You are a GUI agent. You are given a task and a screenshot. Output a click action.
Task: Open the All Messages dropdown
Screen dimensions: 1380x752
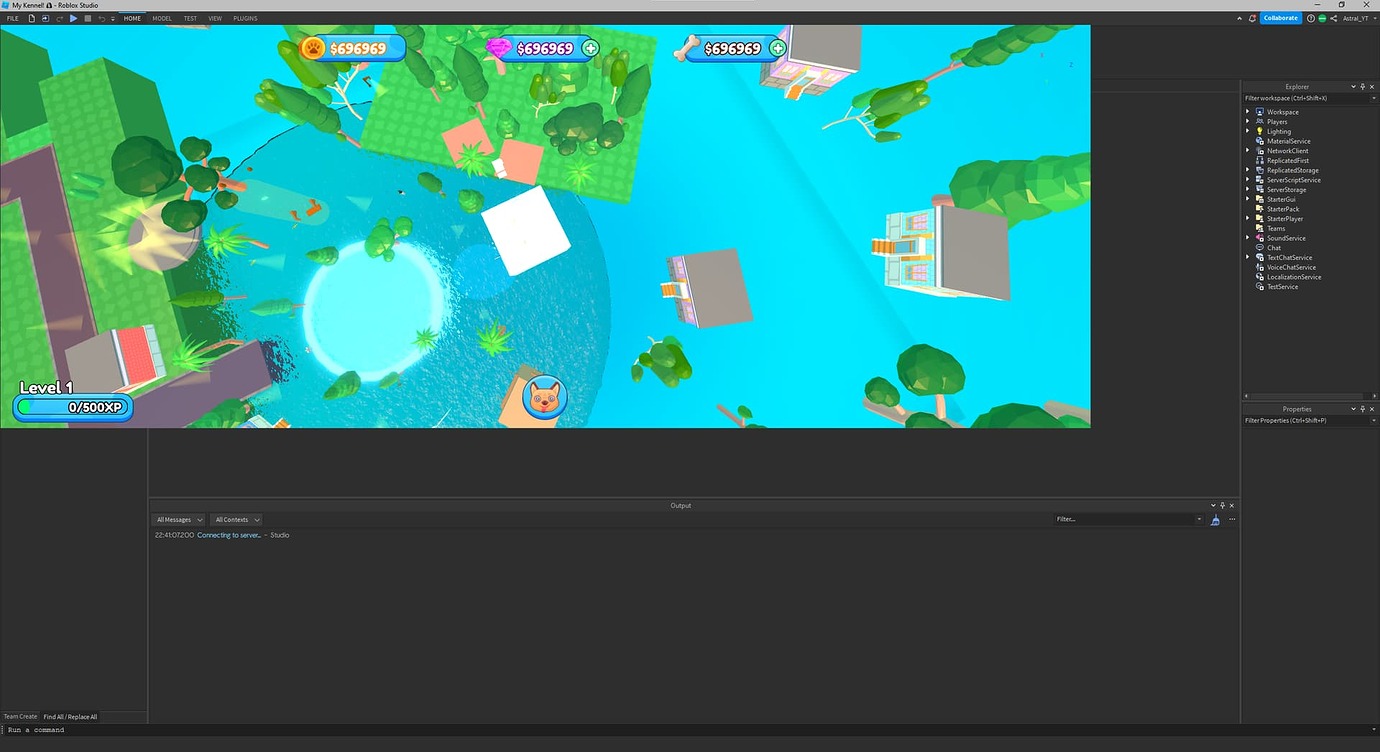pyautogui.click(x=179, y=520)
